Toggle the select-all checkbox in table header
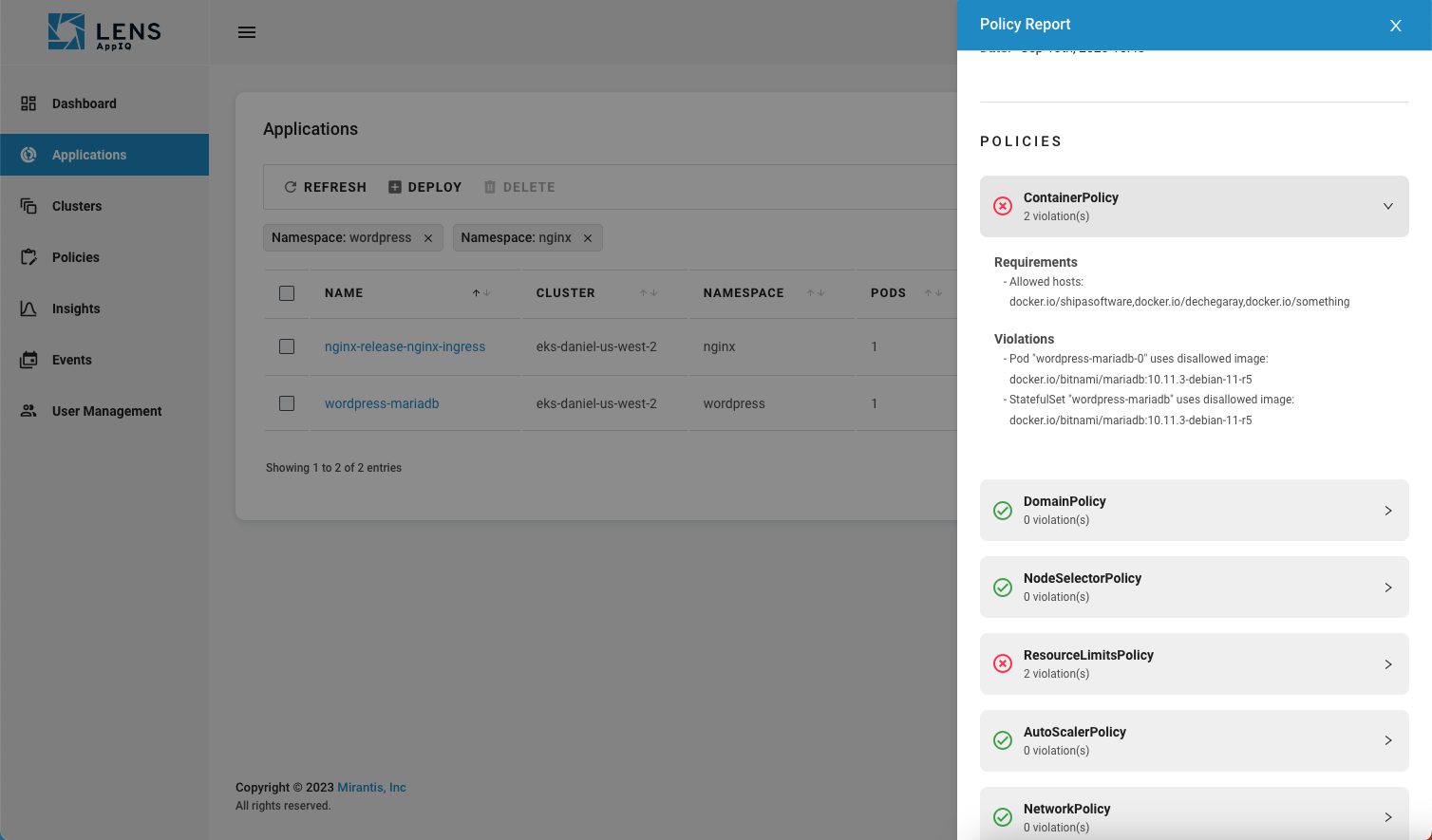This screenshot has height=840, width=1432. click(x=287, y=293)
